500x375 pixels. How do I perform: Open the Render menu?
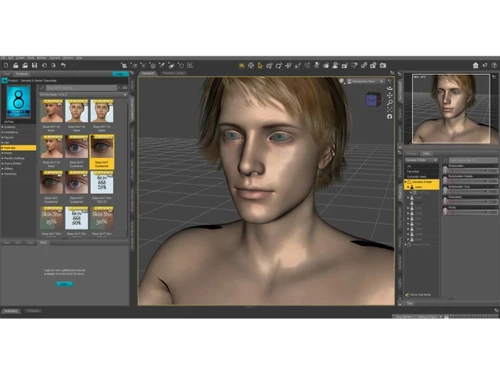tap(42, 58)
